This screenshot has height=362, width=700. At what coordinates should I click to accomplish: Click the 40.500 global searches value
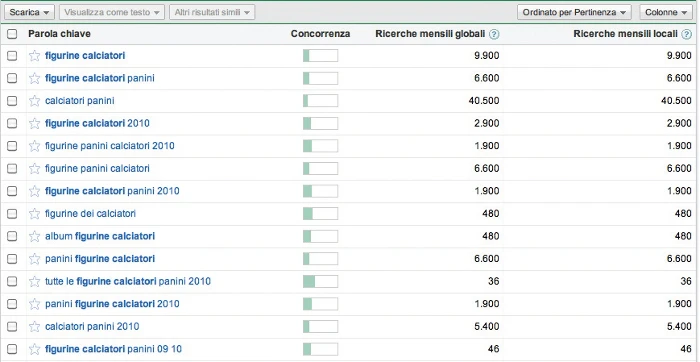[x=484, y=101]
